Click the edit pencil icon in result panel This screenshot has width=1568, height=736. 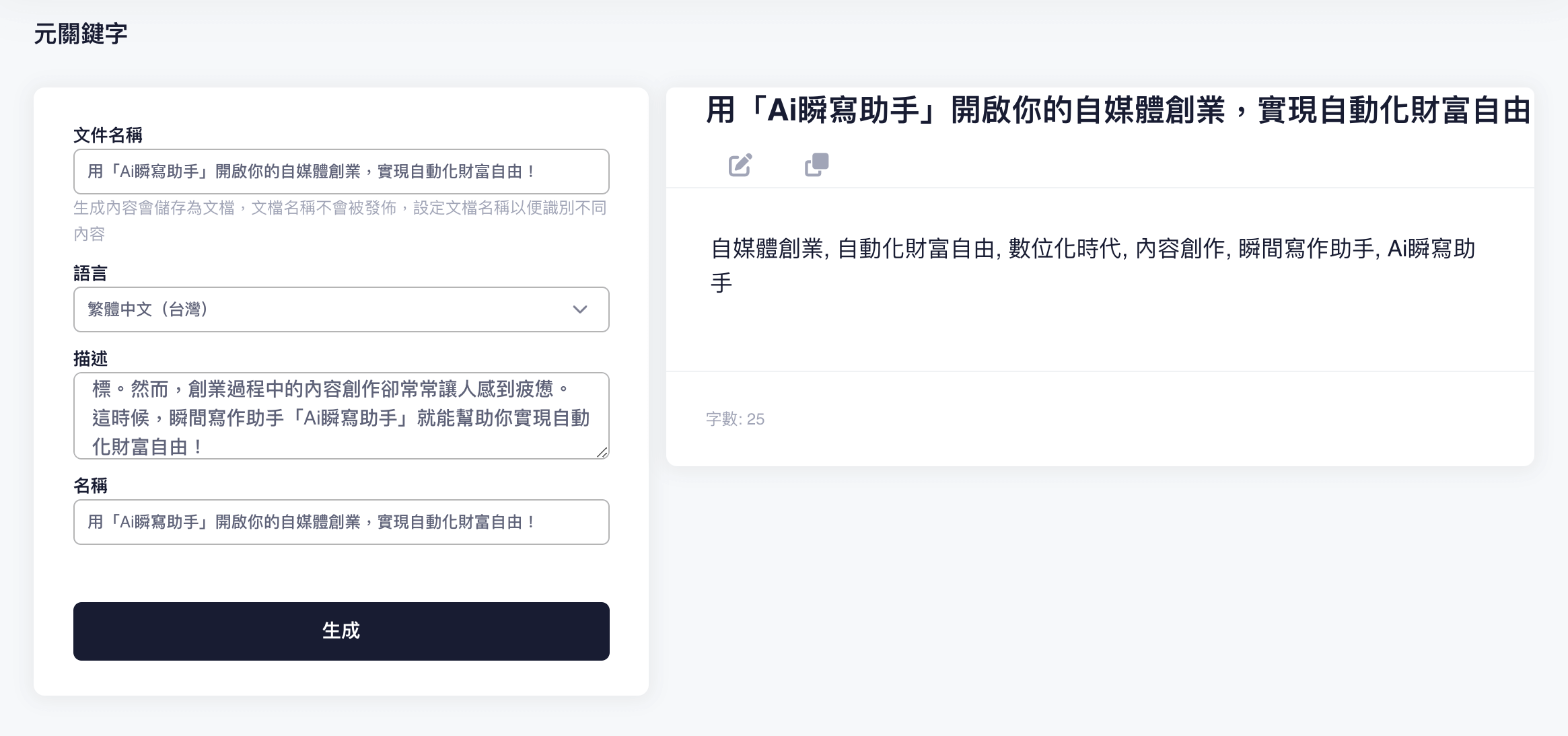740,165
